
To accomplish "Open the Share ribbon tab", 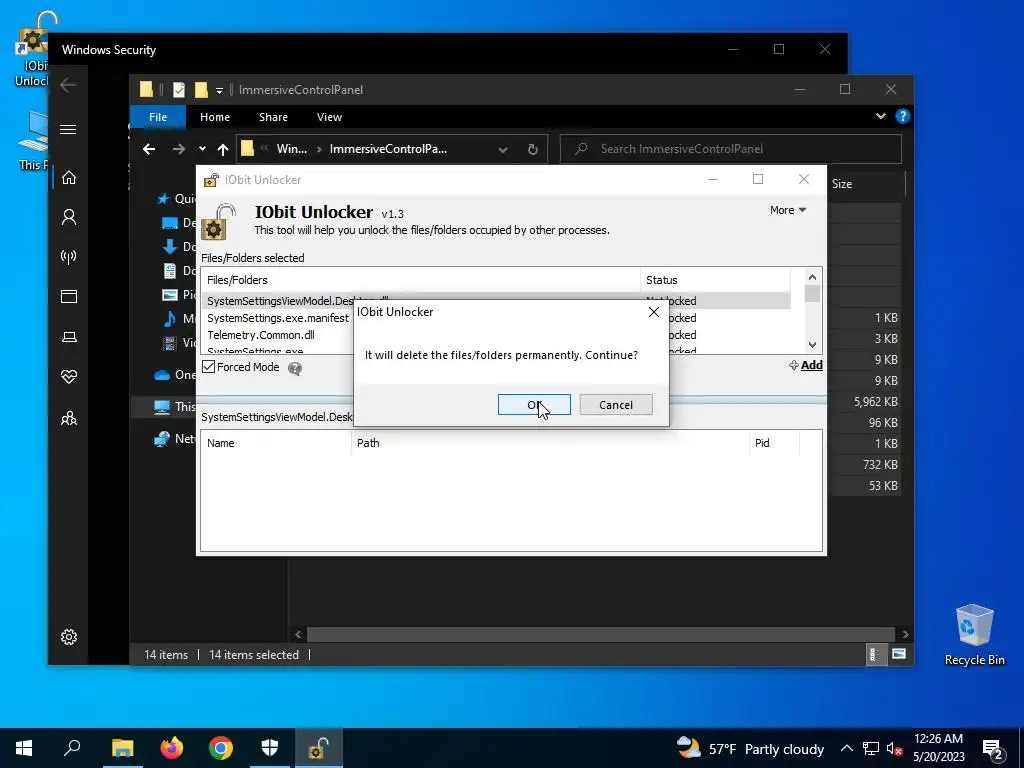I will coord(273,117).
